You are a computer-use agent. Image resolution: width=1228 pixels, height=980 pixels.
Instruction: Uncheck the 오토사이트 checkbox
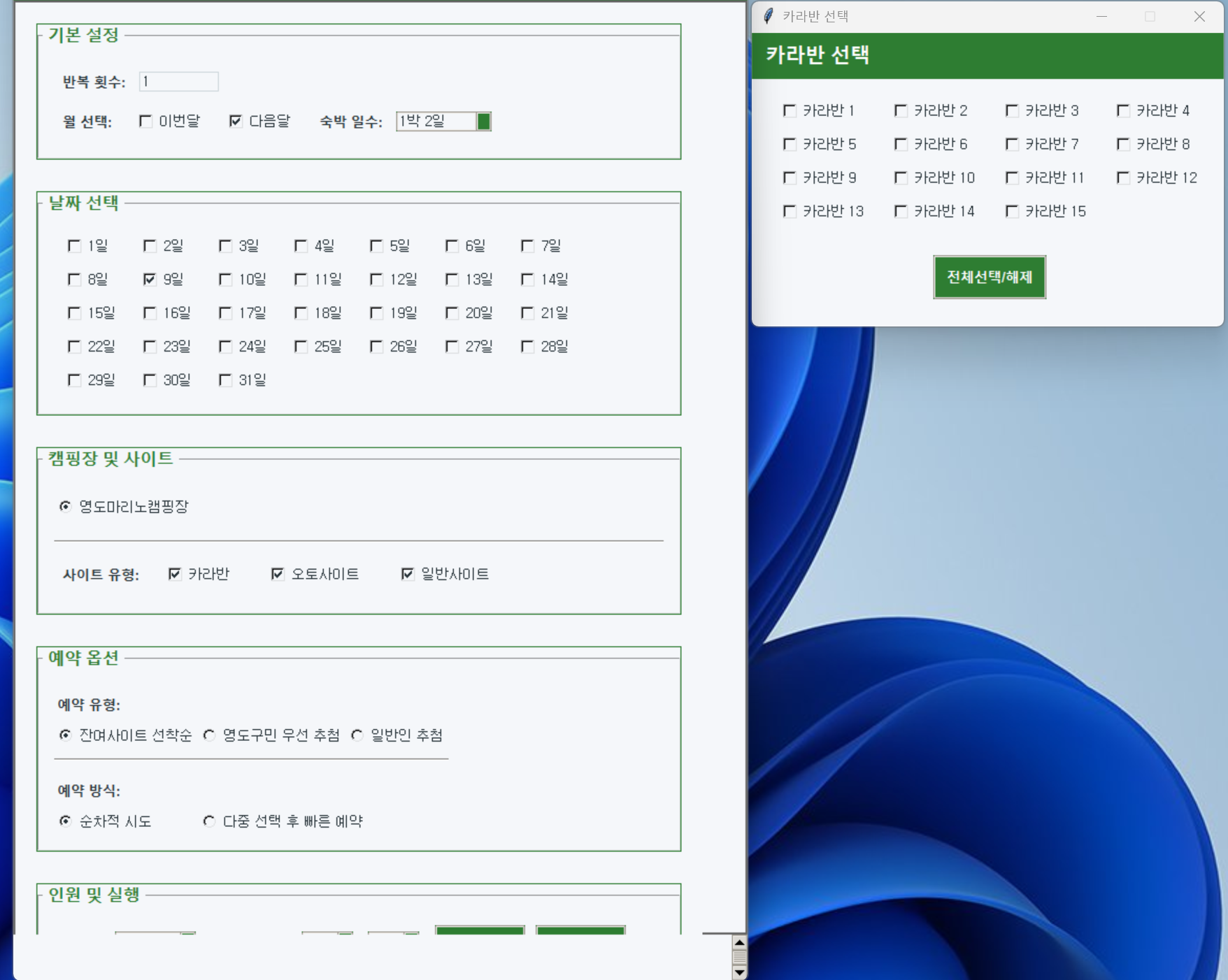278,574
